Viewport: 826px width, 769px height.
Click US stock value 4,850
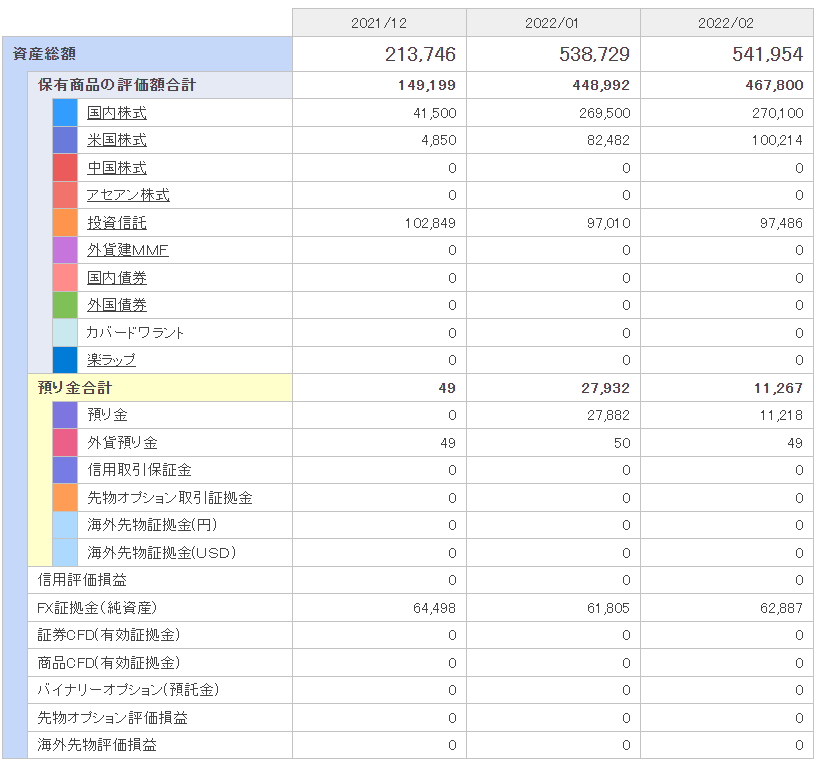coord(439,141)
